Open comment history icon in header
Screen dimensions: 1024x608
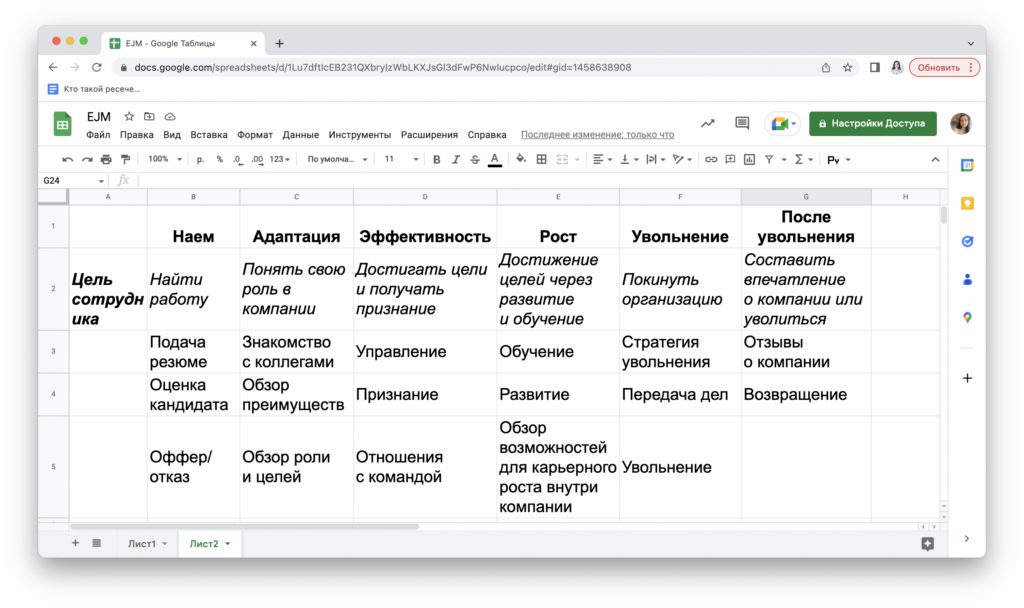(742, 123)
